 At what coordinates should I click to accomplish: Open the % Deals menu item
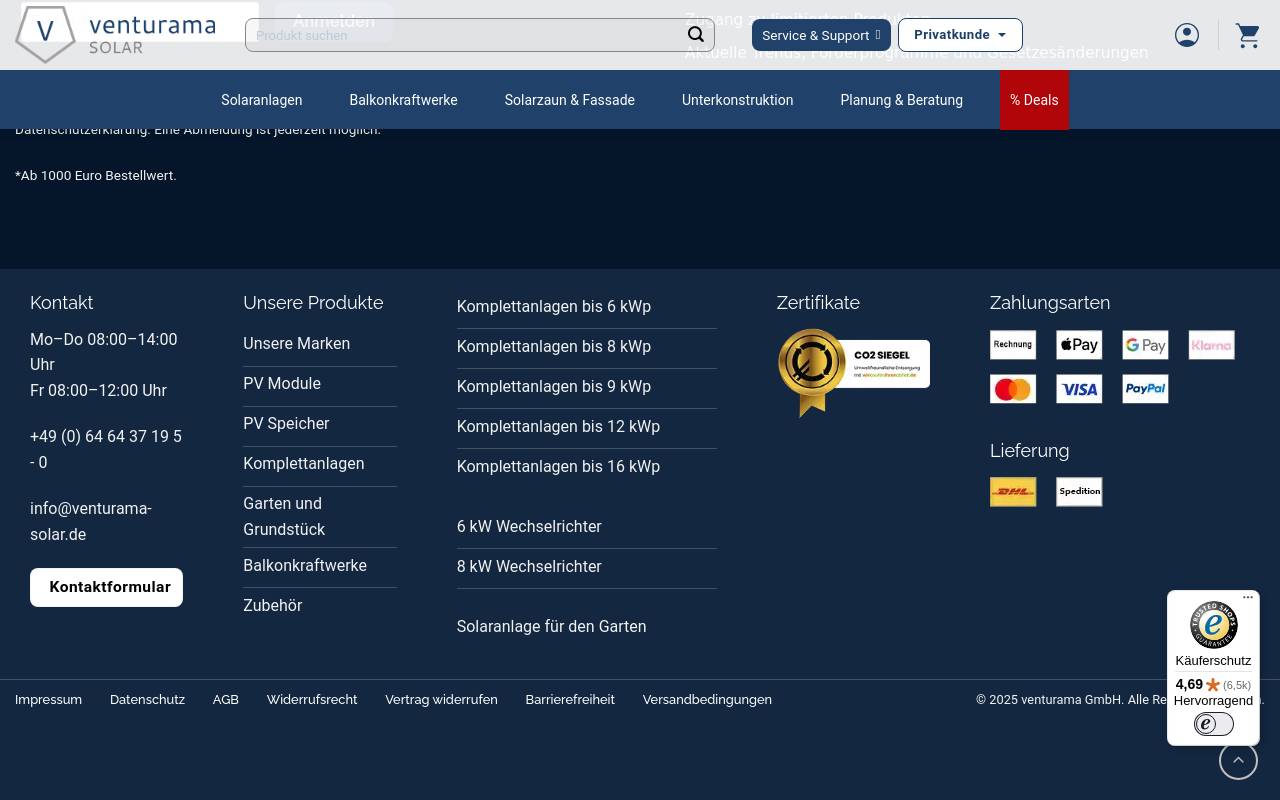1034,100
